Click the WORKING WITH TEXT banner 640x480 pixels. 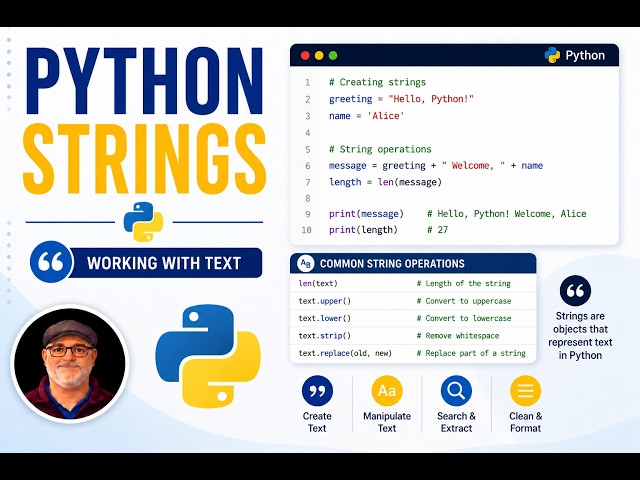(164, 263)
